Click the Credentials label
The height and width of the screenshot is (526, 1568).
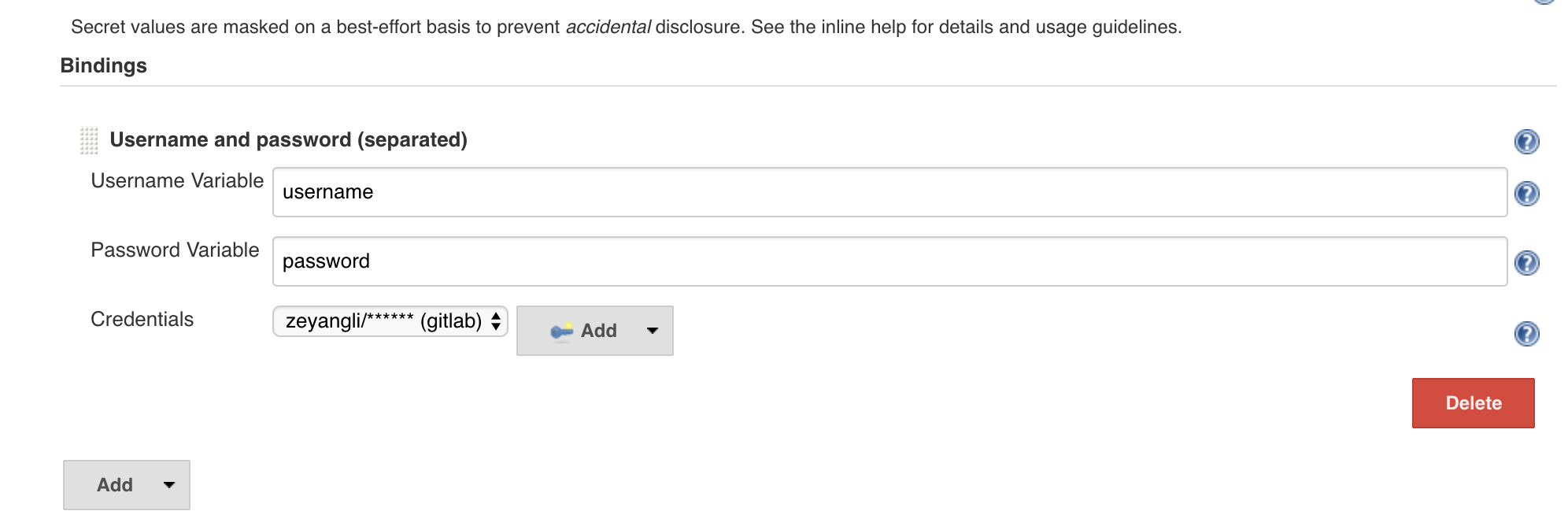pyautogui.click(x=142, y=320)
